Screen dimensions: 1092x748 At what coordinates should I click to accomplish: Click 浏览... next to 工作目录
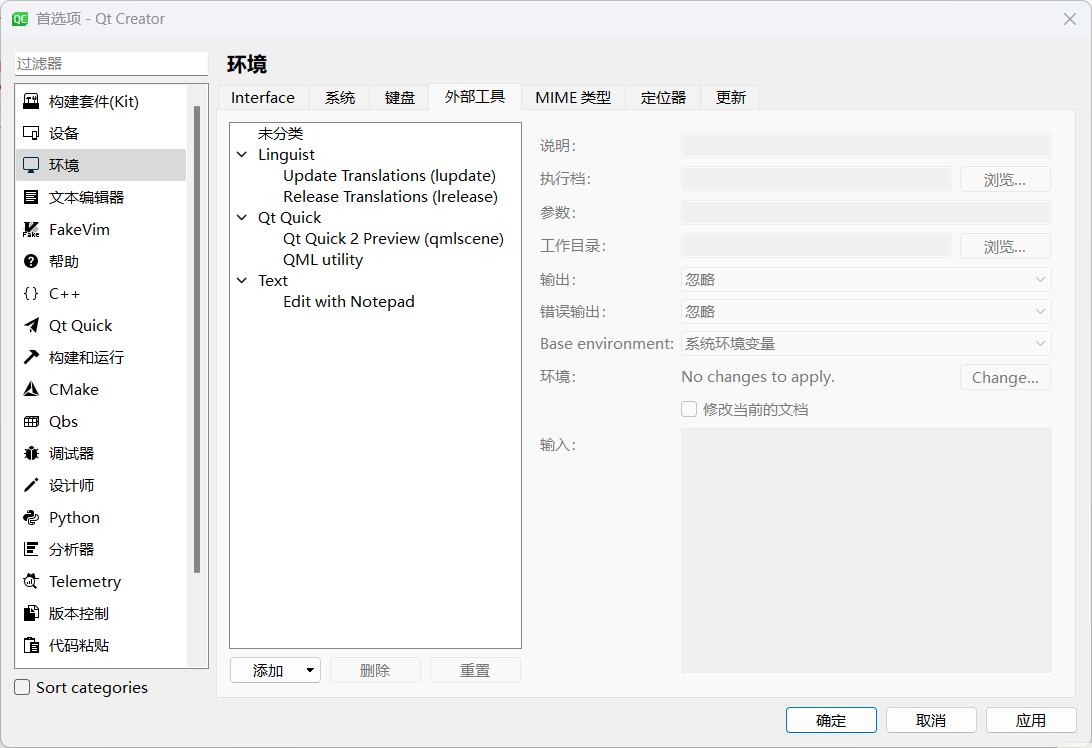point(1005,246)
